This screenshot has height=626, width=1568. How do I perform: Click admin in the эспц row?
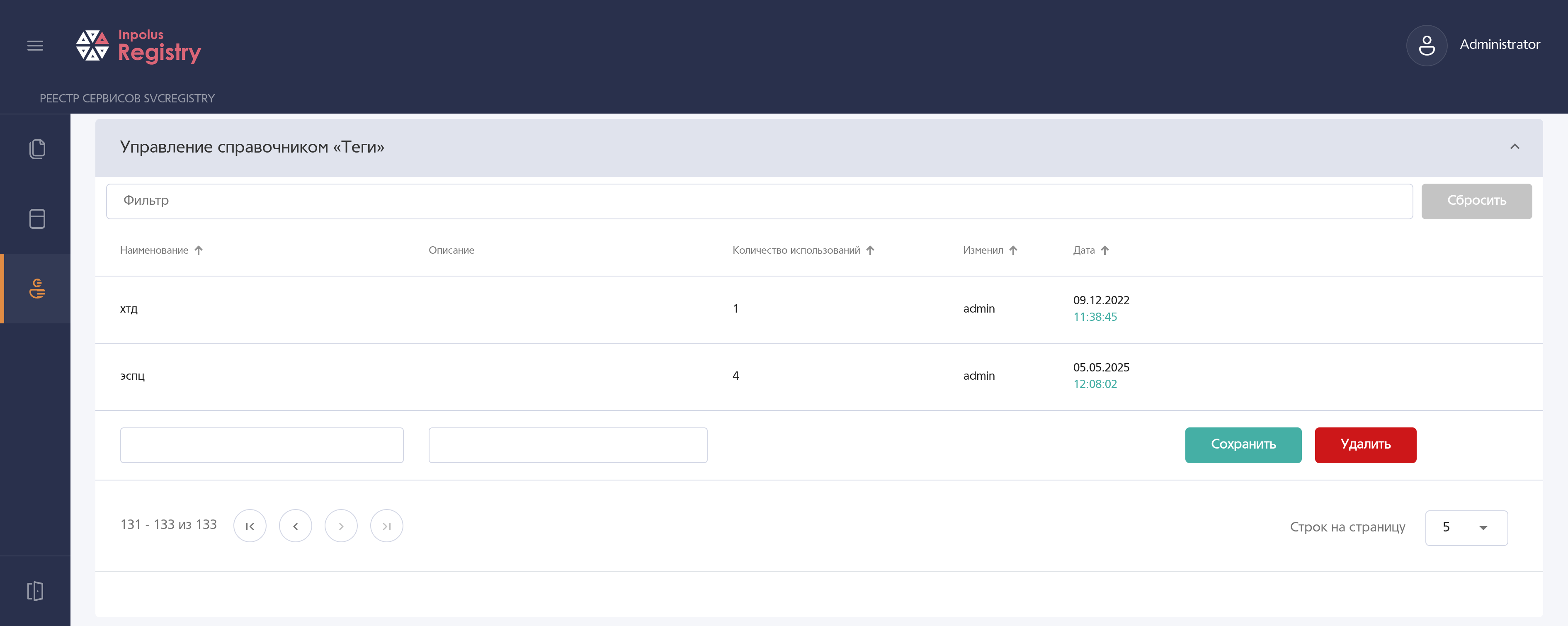[979, 376]
